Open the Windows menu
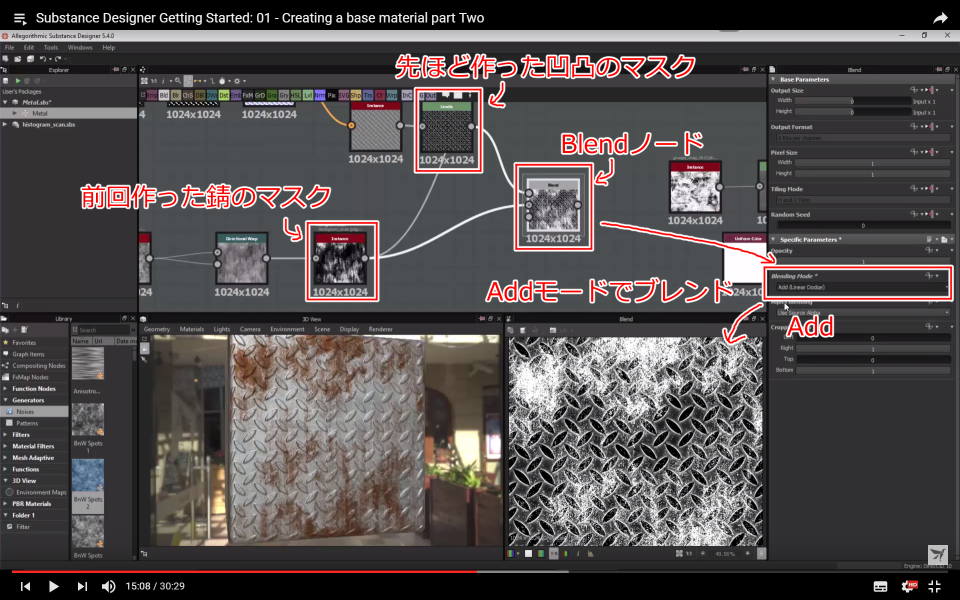The height and width of the screenshot is (600, 960). 80,47
